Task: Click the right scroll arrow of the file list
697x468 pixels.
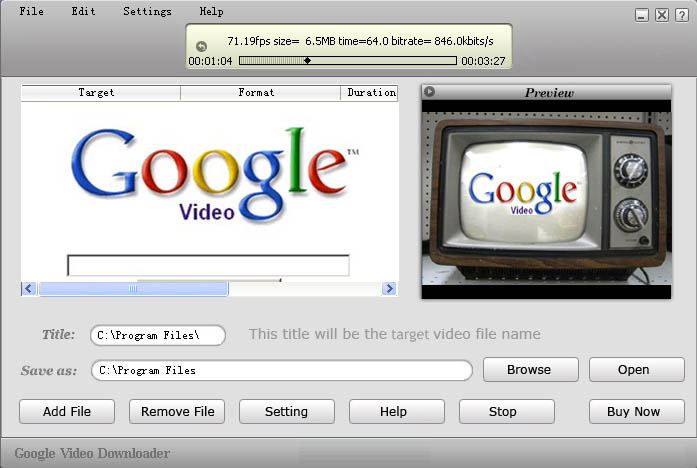Action: pos(389,289)
